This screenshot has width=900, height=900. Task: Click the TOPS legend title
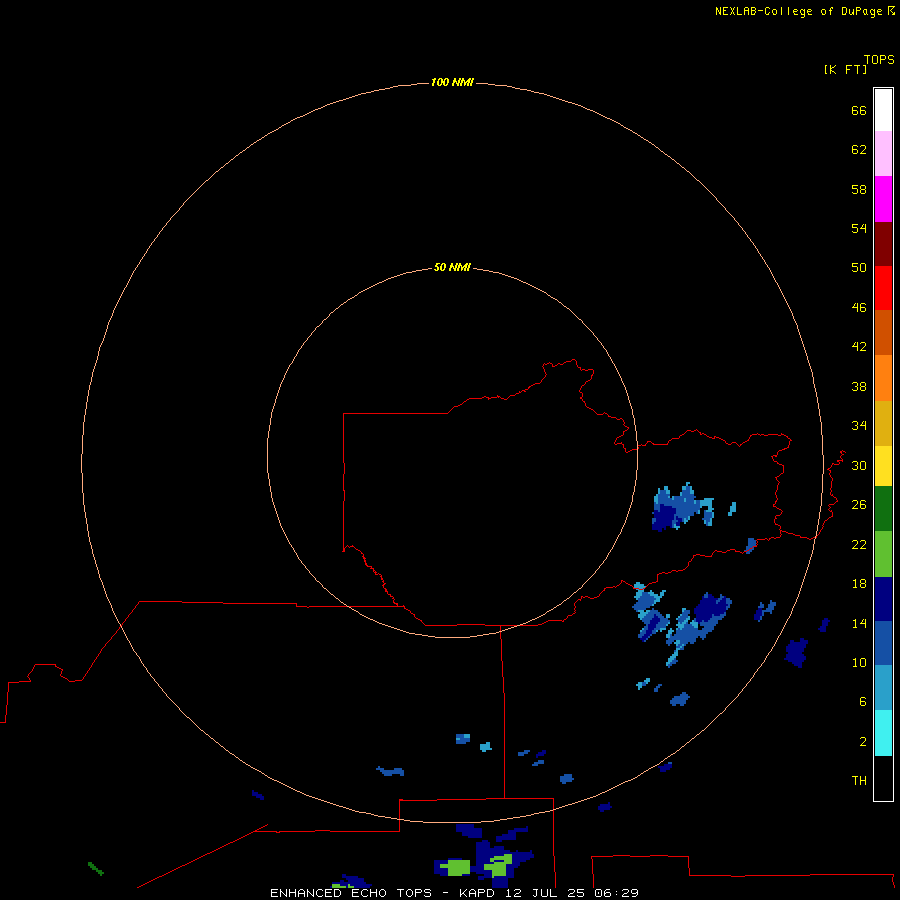click(879, 60)
